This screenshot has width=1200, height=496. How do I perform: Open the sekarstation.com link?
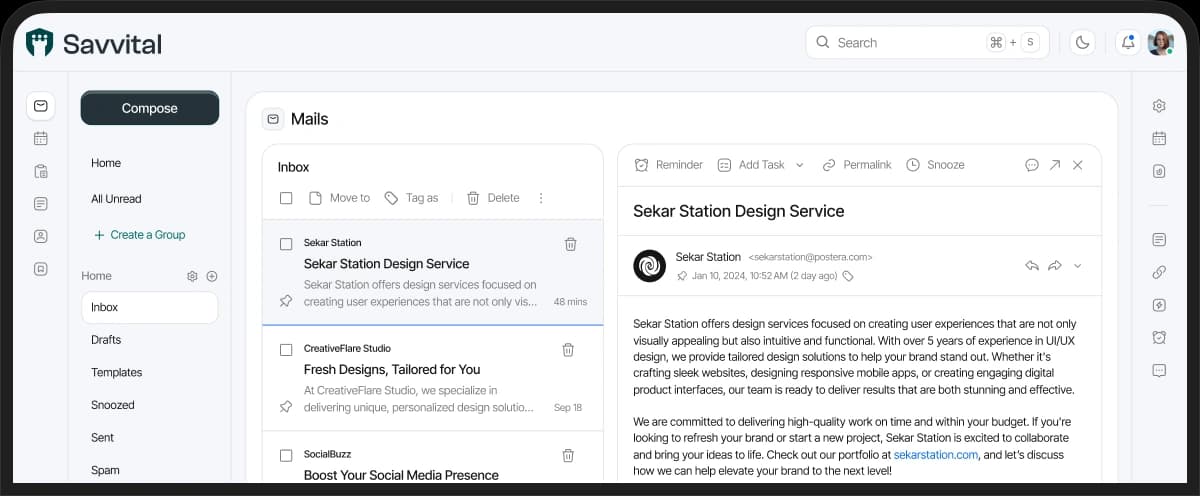[935, 454]
